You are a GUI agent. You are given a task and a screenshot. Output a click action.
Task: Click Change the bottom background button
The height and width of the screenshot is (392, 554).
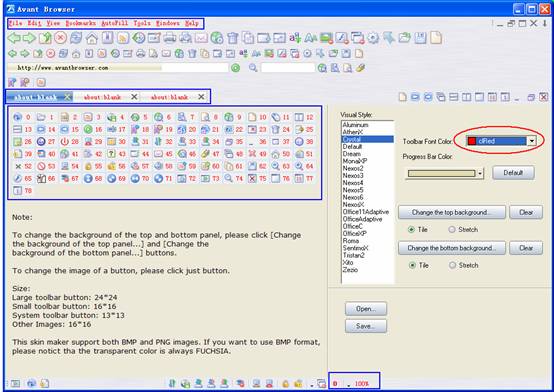(x=452, y=248)
